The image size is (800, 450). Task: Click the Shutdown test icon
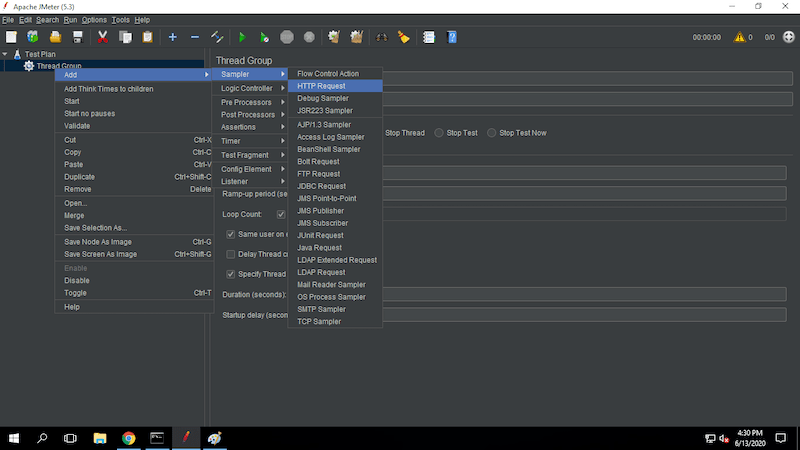pyautogui.click(x=309, y=37)
